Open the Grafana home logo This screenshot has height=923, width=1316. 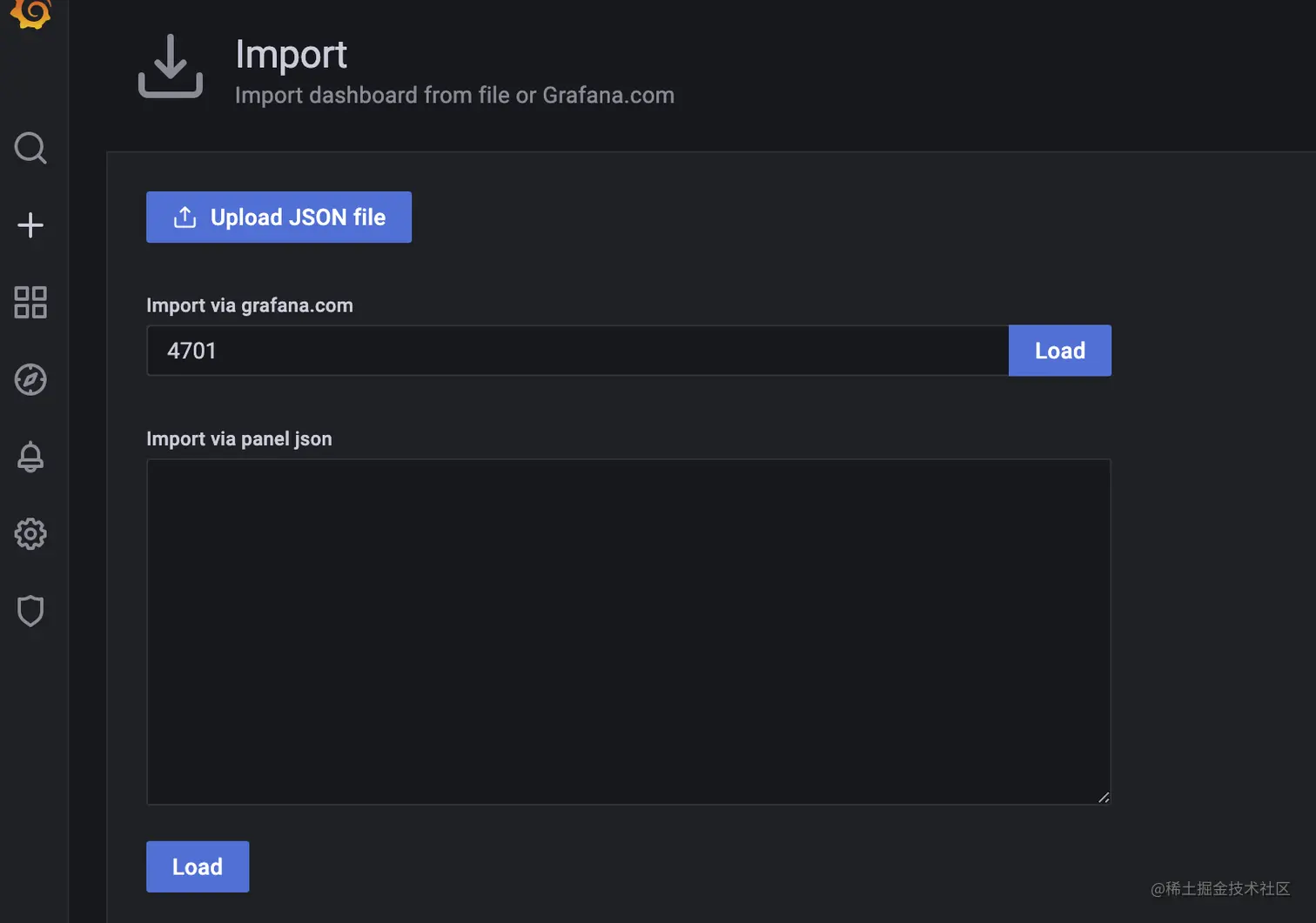[x=30, y=12]
